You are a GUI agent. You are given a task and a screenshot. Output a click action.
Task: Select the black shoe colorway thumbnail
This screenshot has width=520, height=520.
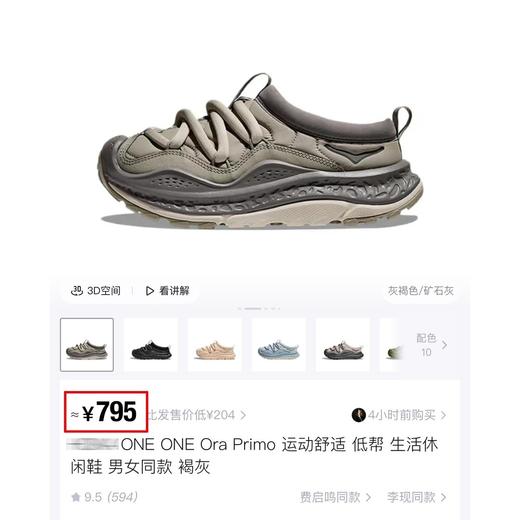click(151, 345)
